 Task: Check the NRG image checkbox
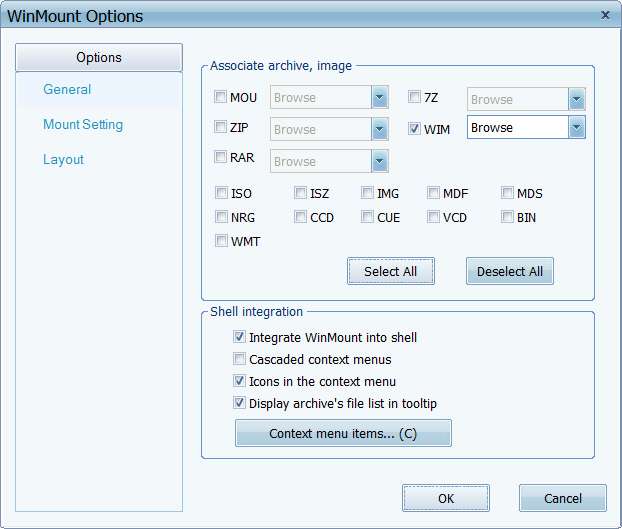coord(221,217)
